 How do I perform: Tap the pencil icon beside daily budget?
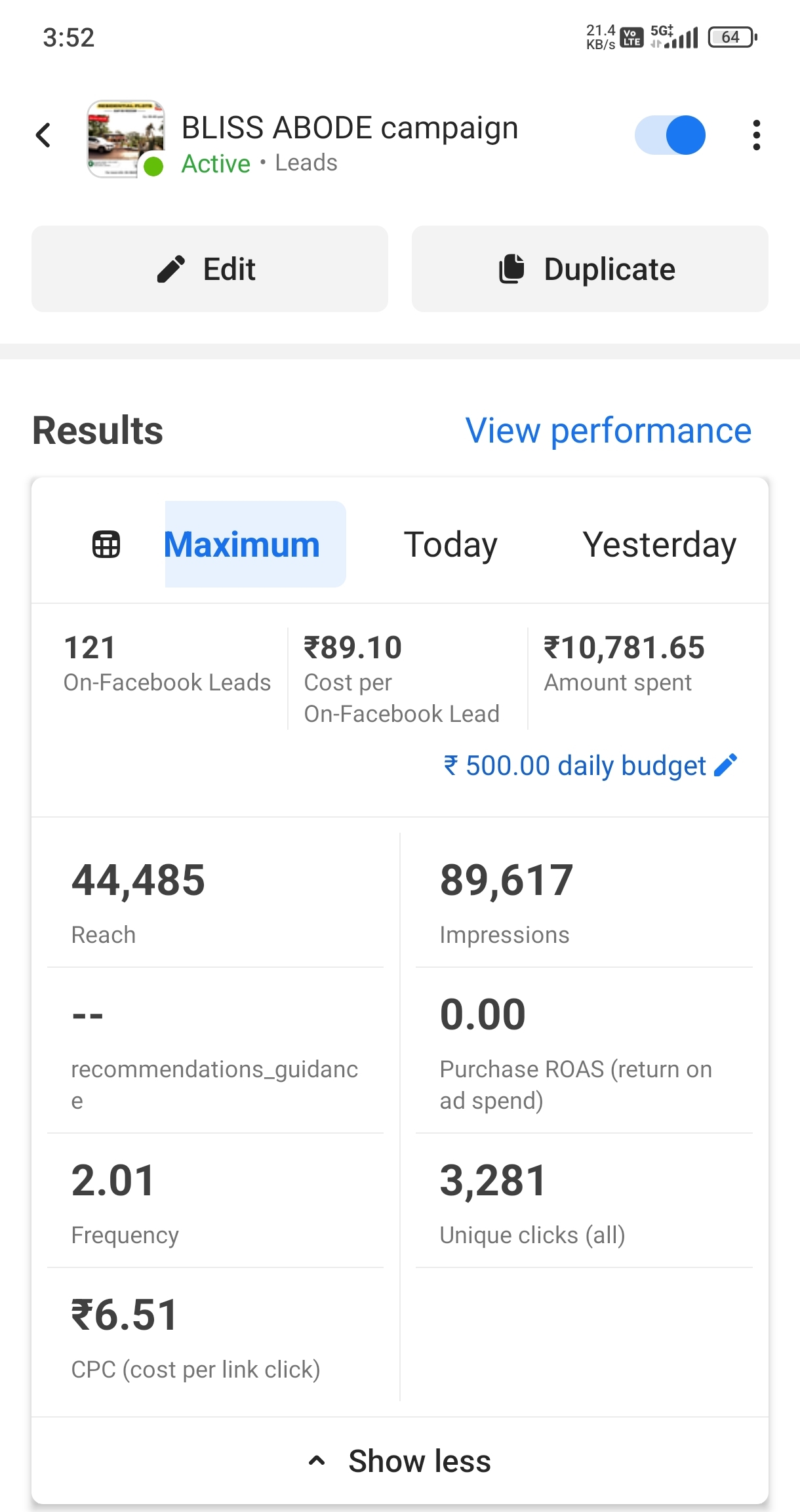tap(726, 765)
